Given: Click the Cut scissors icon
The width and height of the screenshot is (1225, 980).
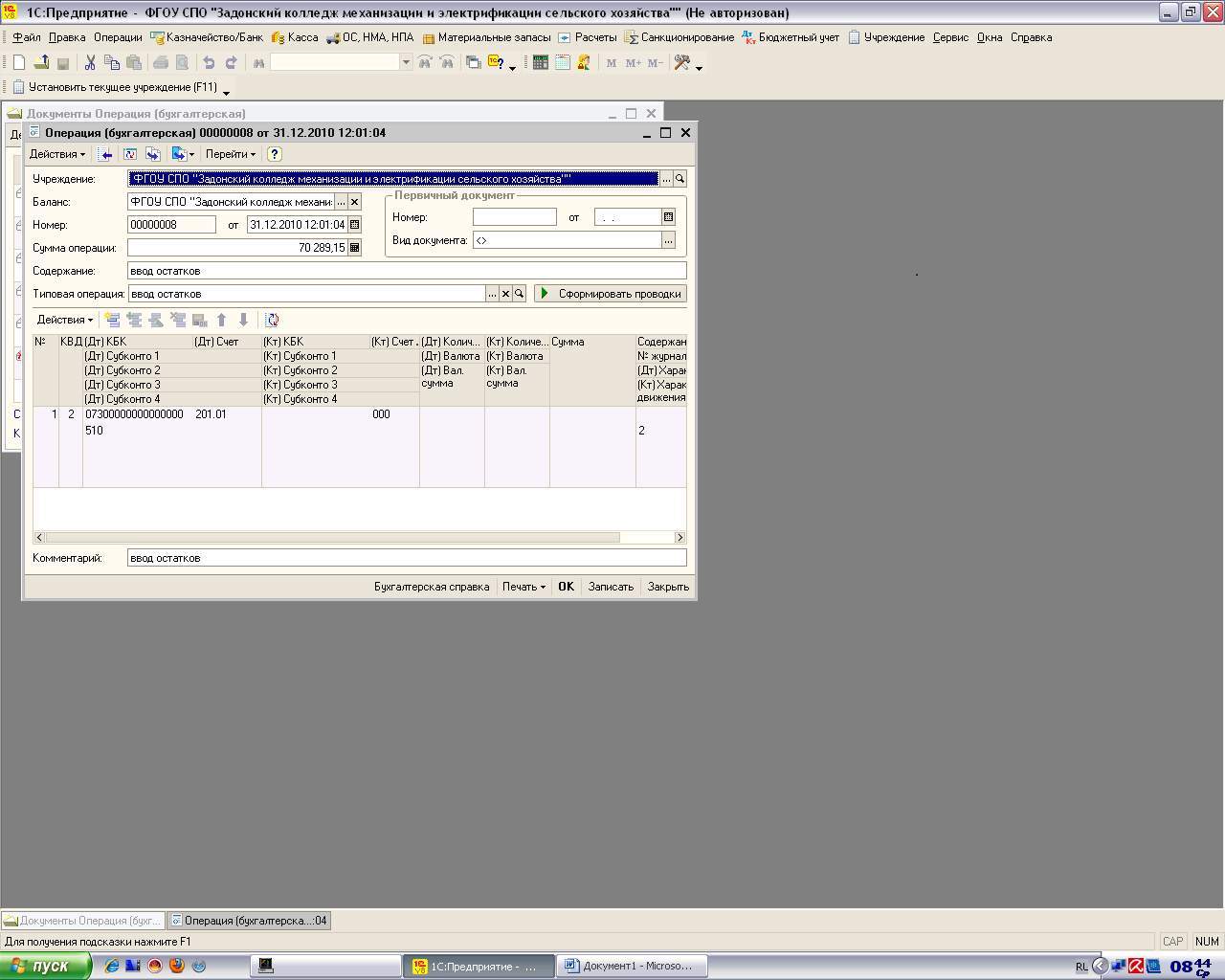Looking at the screenshot, I should tap(89, 62).
